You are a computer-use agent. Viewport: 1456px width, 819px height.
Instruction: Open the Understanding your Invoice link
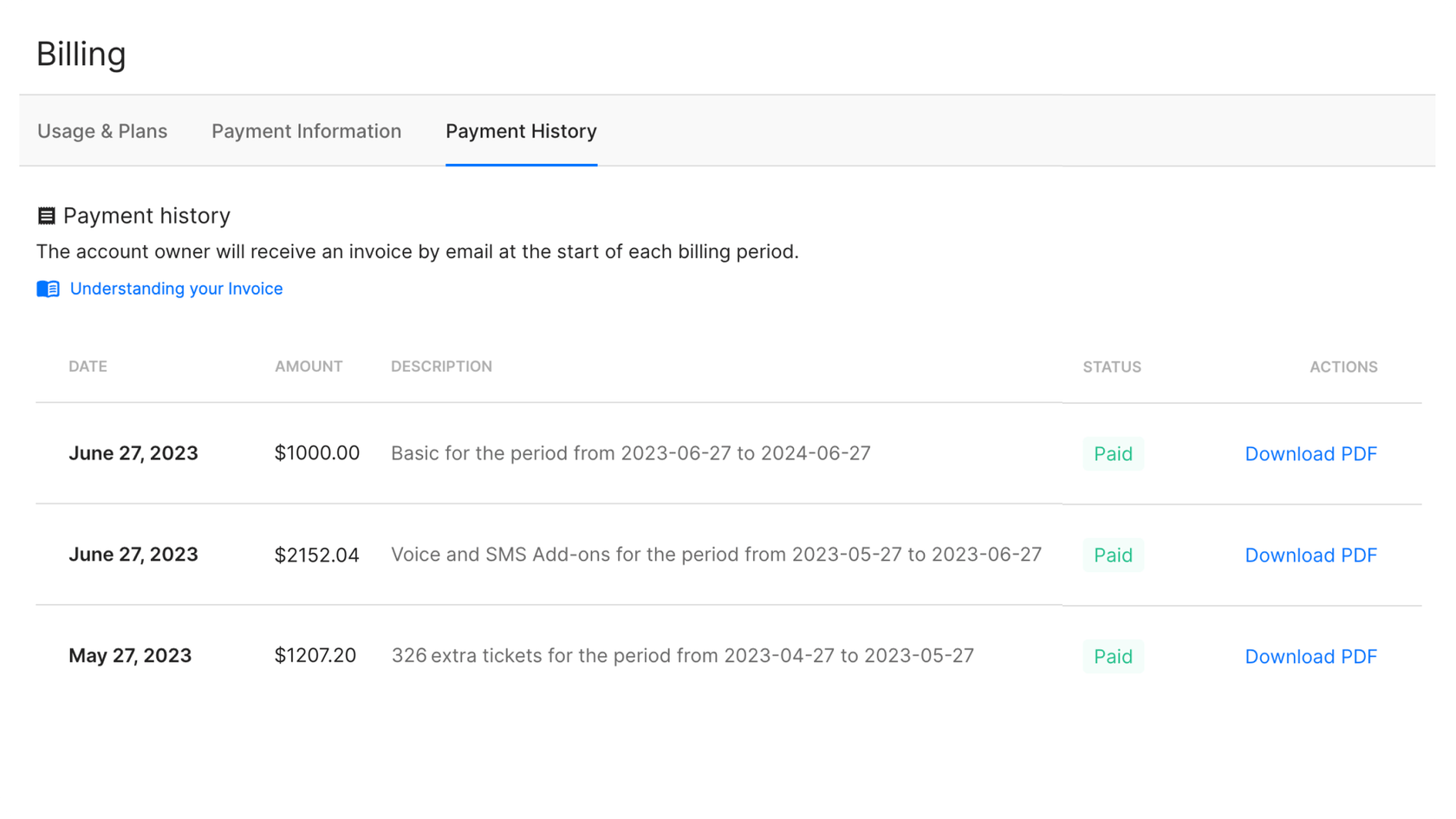176,289
